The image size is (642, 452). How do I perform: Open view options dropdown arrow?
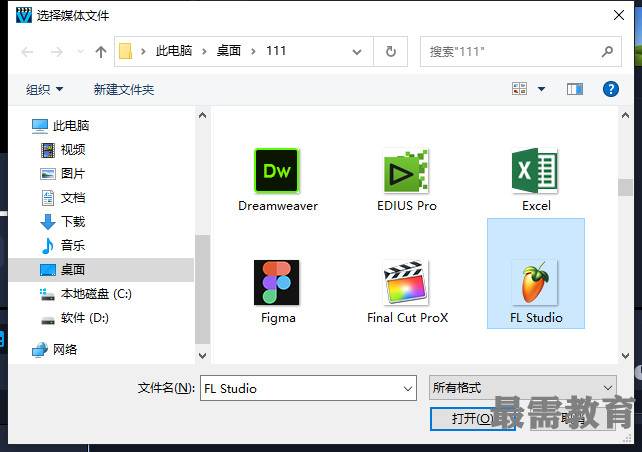pos(541,89)
